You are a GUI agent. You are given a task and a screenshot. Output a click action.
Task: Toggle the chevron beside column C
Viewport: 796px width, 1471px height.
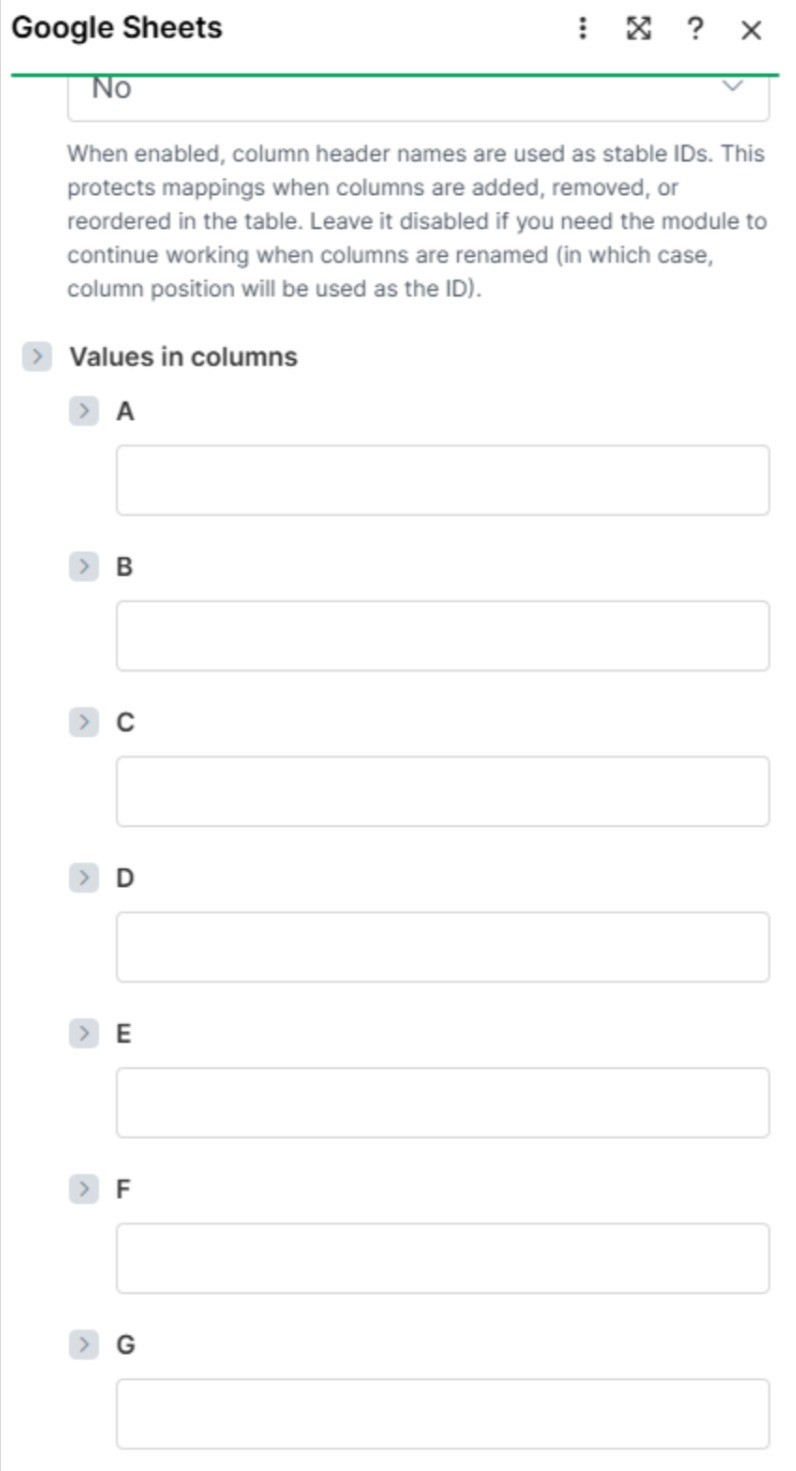click(84, 722)
